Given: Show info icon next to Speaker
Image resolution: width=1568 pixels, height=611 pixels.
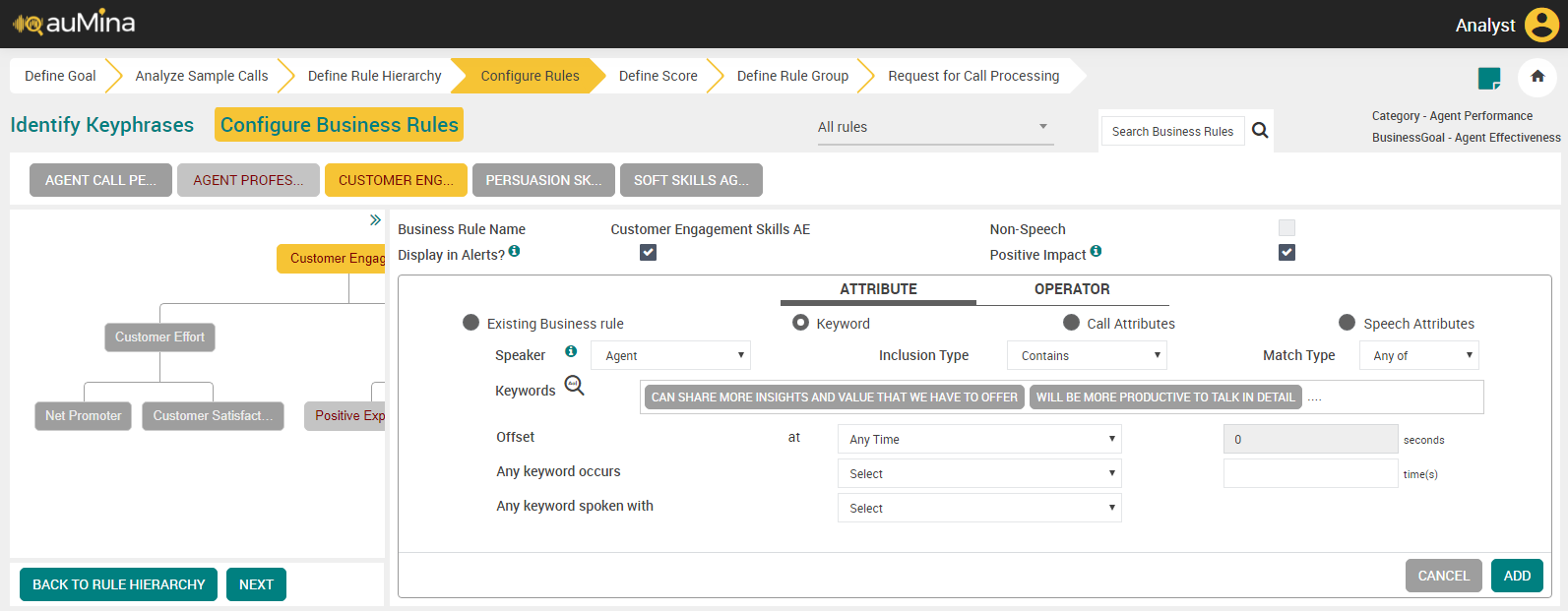Looking at the screenshot, I should (571, 352).
